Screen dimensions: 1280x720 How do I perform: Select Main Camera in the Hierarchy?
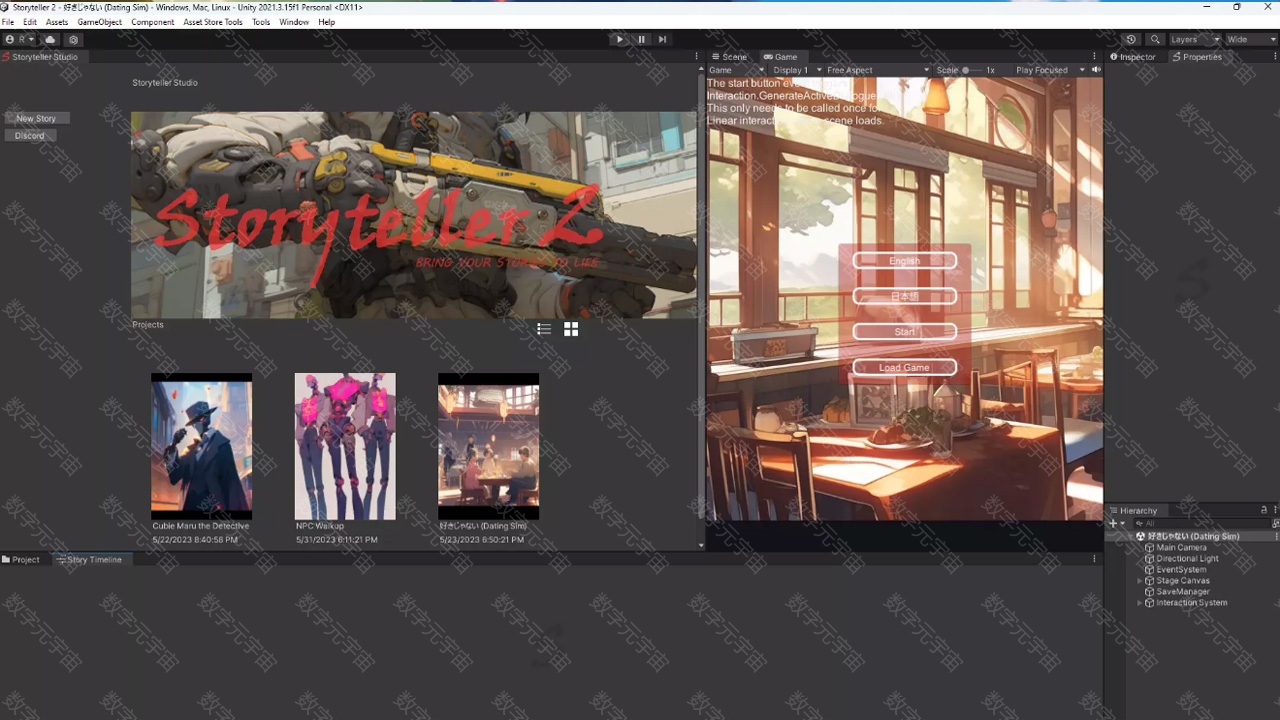[1181, 548]
